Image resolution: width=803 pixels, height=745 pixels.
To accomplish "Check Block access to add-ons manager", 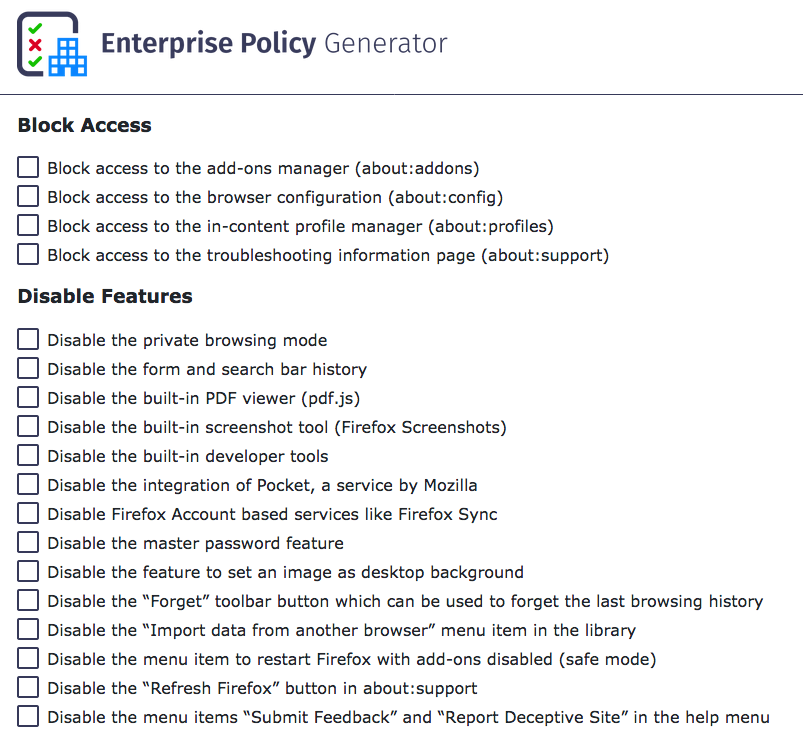I will click(28, 167).
